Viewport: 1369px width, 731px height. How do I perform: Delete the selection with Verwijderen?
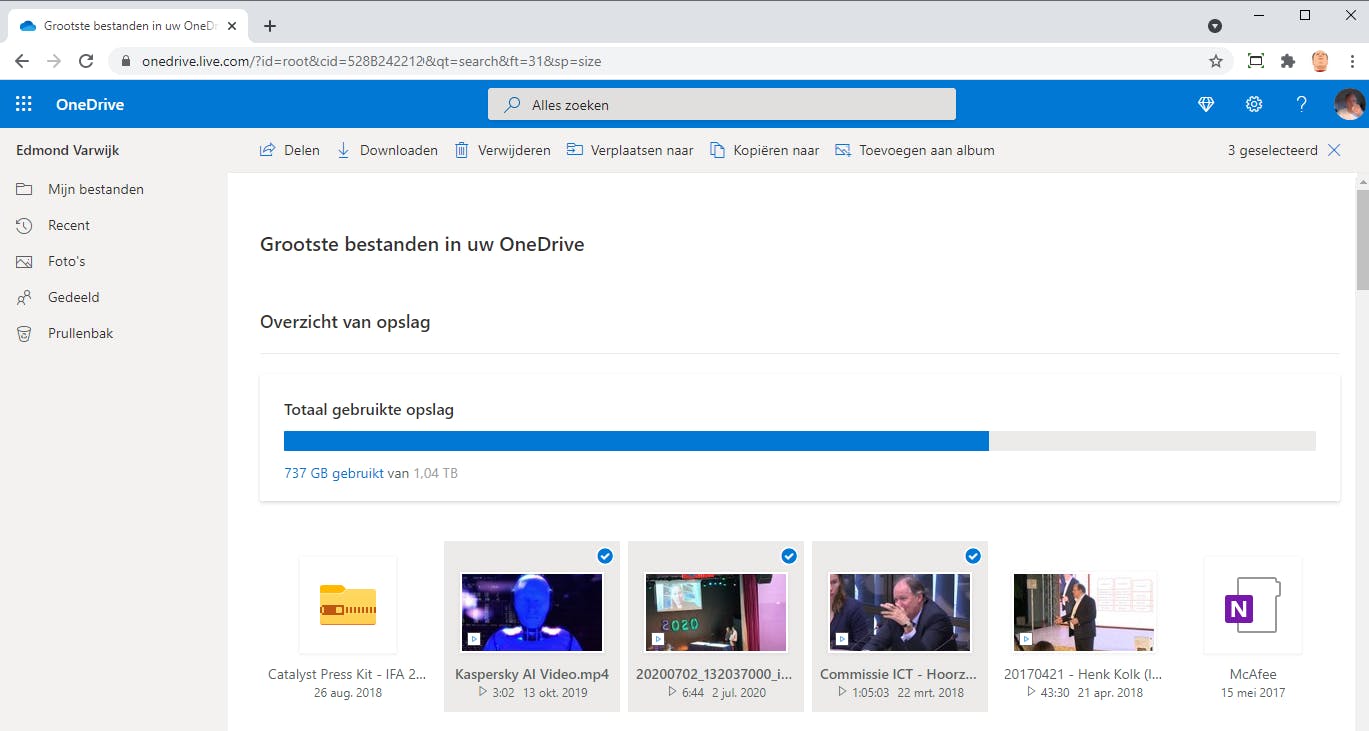(x=502, y=150)
